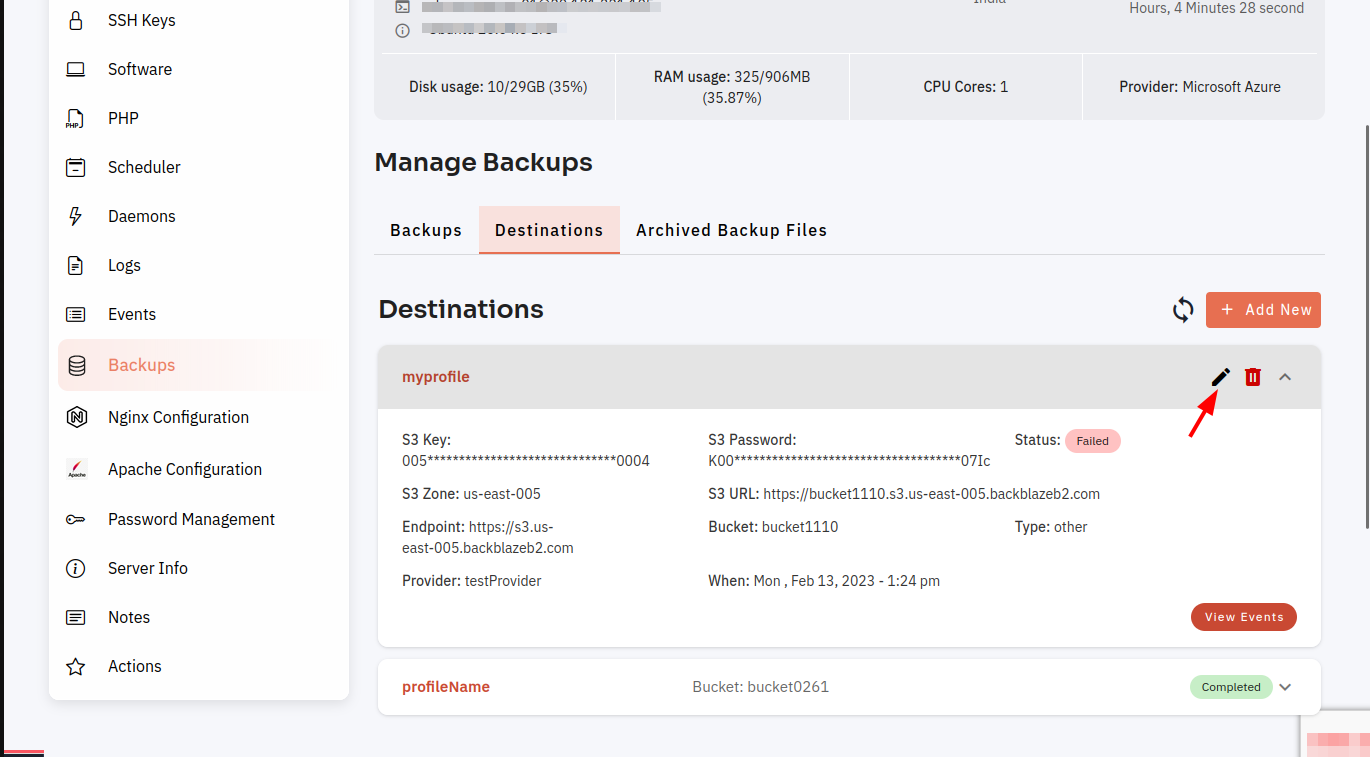Click the Scheduler calendar icon

click(x=76, y=167)
